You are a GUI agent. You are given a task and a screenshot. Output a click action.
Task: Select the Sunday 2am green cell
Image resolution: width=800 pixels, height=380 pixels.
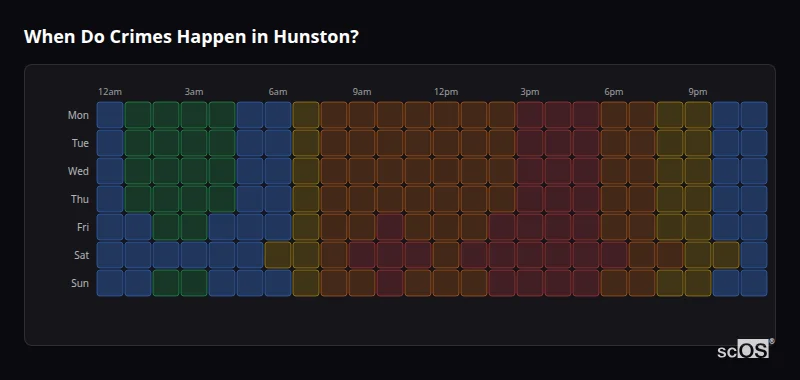tap(166, 283)
